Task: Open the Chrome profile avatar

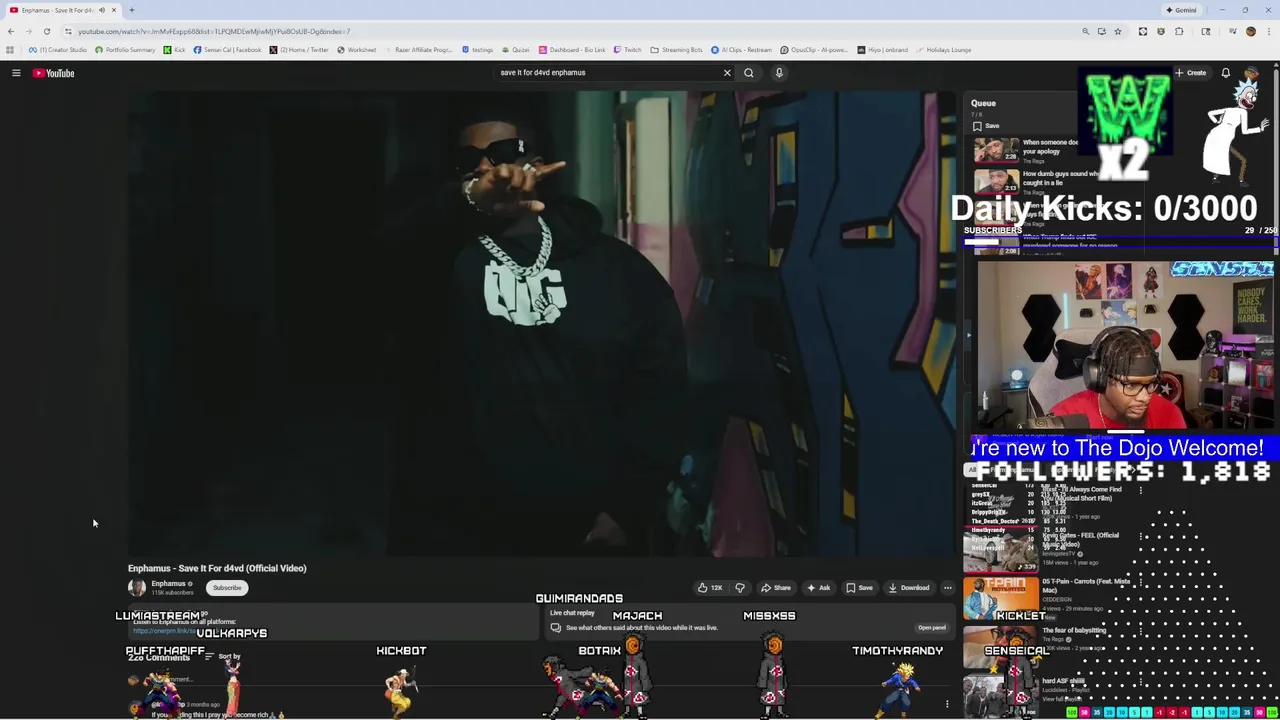Action: coord(1250,31)
